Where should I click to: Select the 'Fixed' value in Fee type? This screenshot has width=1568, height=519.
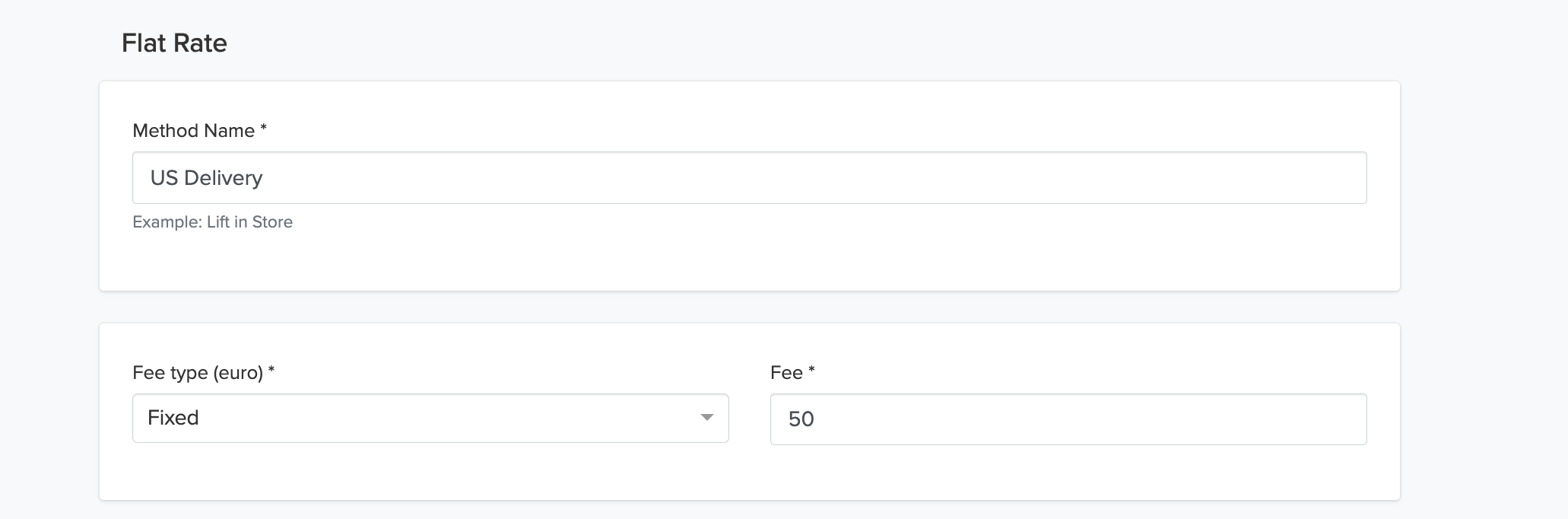tap(173, 418)
